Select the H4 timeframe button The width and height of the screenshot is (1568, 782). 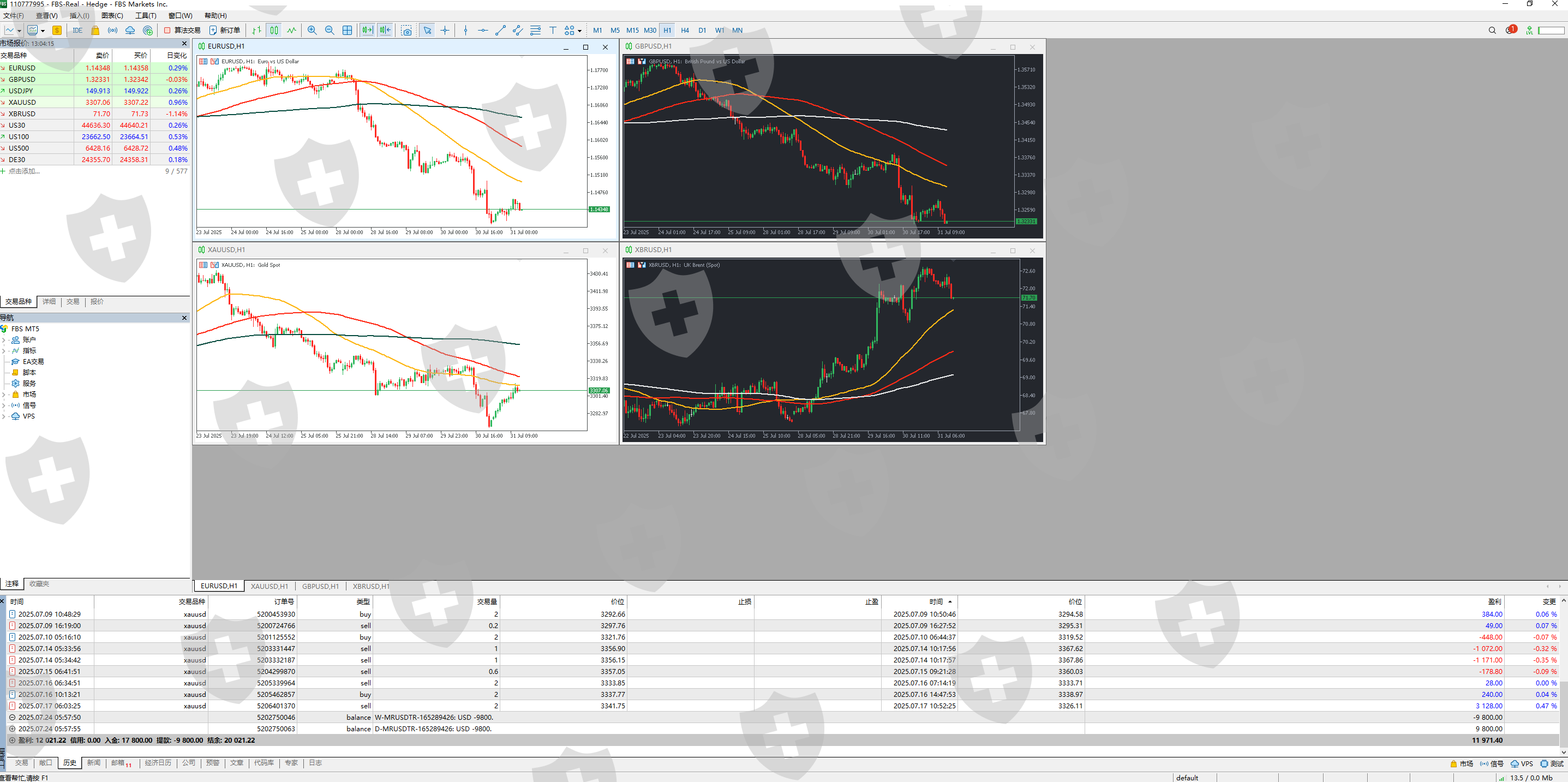(685, 31)
